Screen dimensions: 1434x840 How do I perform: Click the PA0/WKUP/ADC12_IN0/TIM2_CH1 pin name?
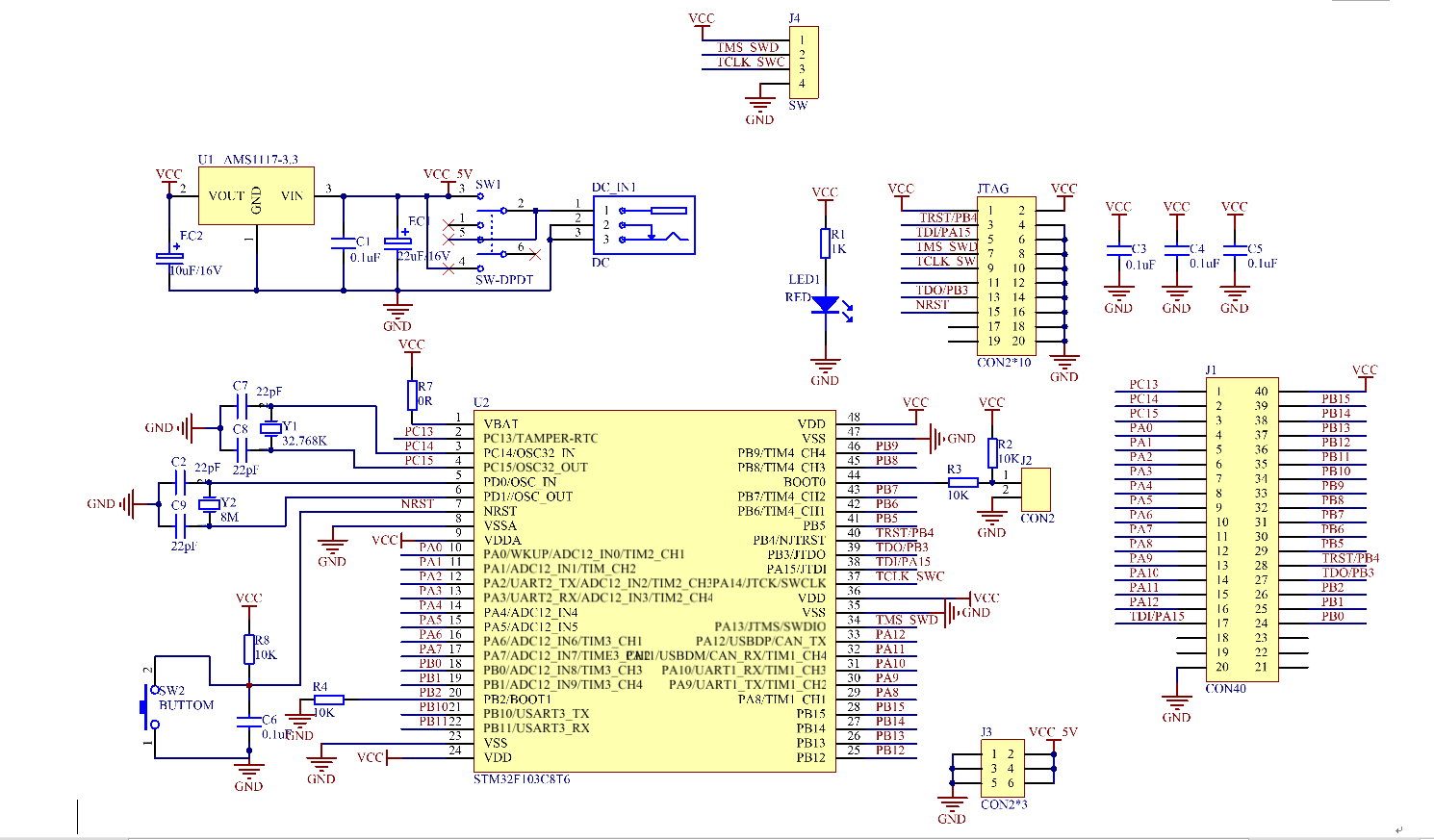tap(584, 554)
